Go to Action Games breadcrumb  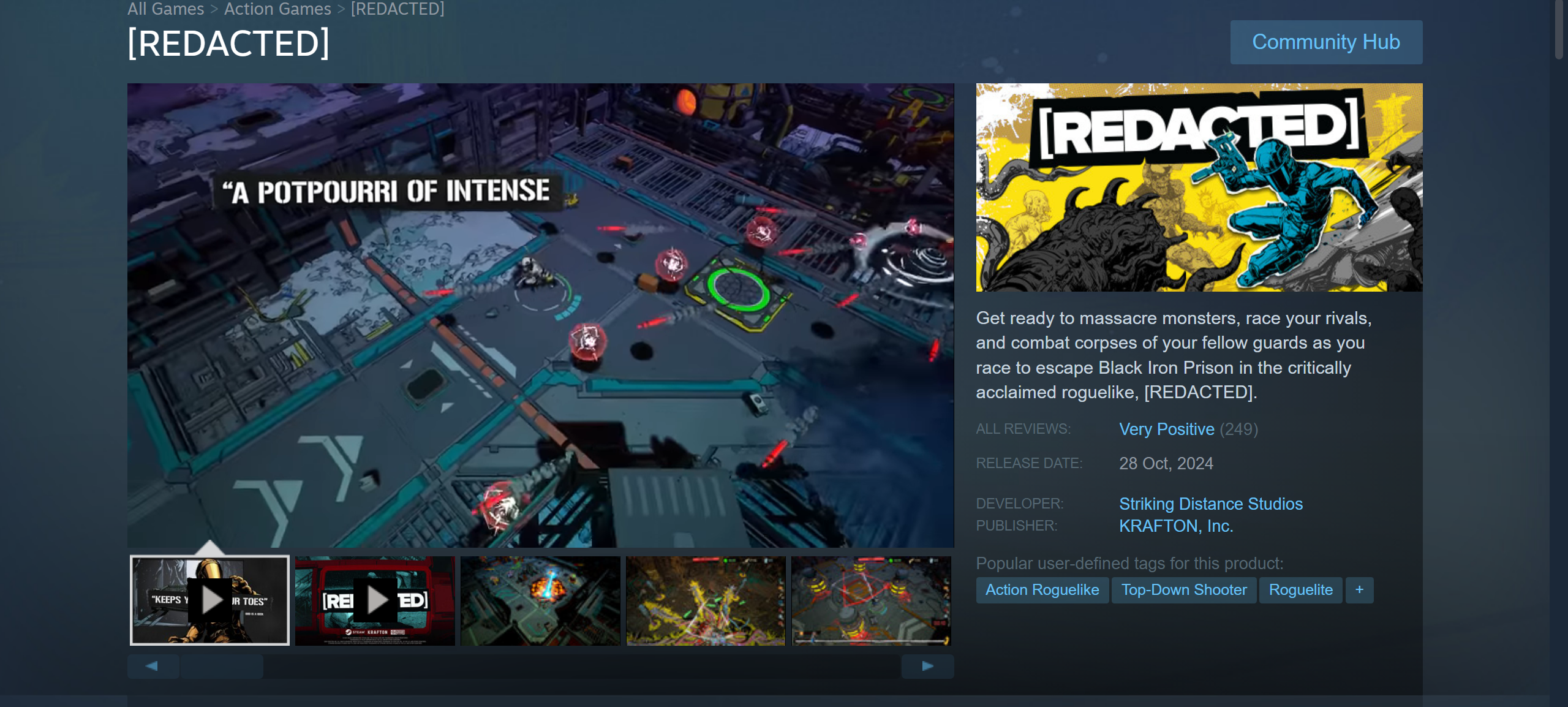[277, 9]
